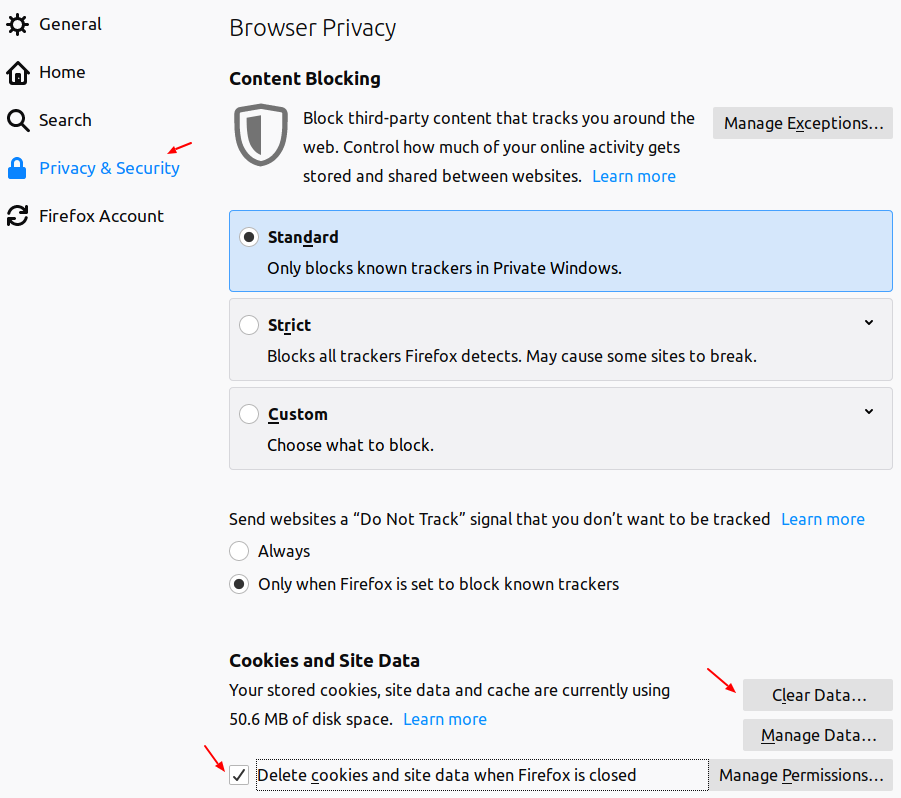Click the Content Blocking shield icon
Screen dimensions: 901x798
click(x=261, y=134)
